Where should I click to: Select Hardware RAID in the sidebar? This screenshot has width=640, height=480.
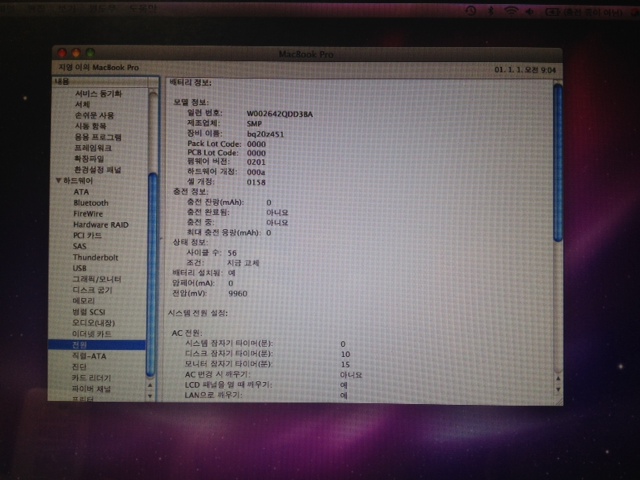tap(100, 224)
